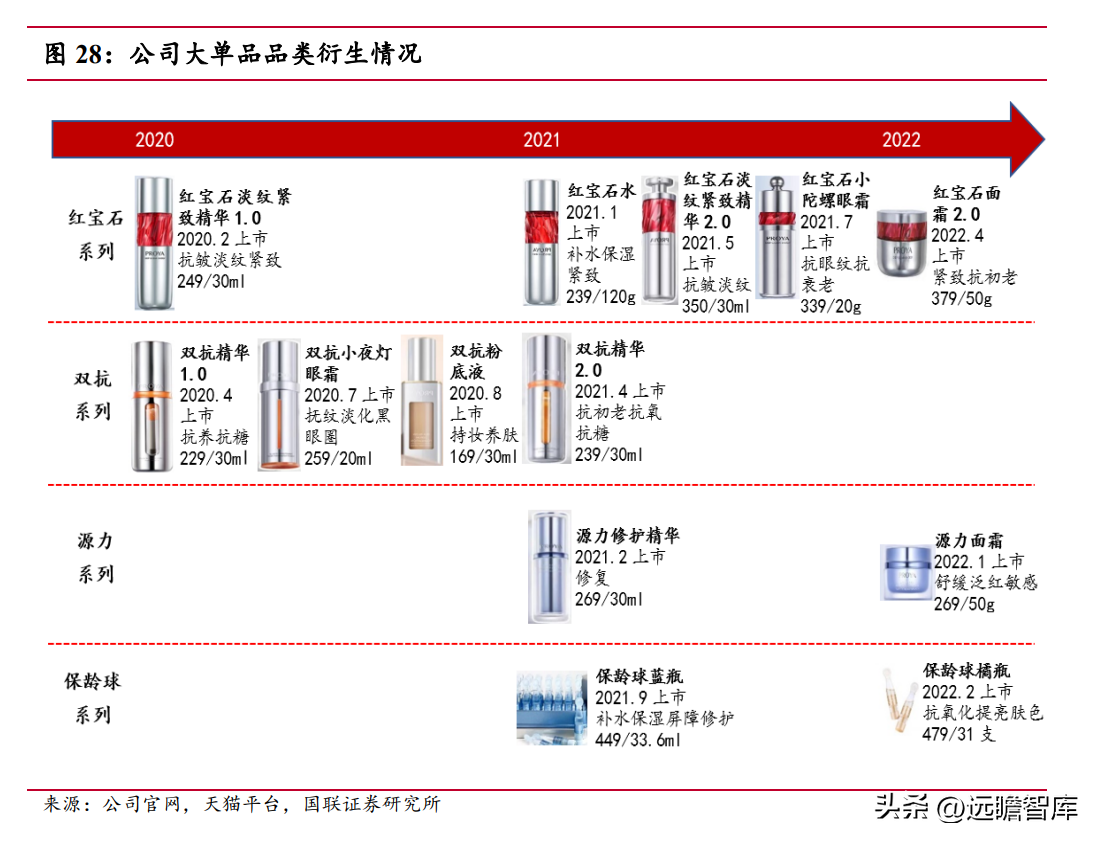Click the product name 红宝石水
Viewport: 1102px width, 845px height.
pos(602,191)
